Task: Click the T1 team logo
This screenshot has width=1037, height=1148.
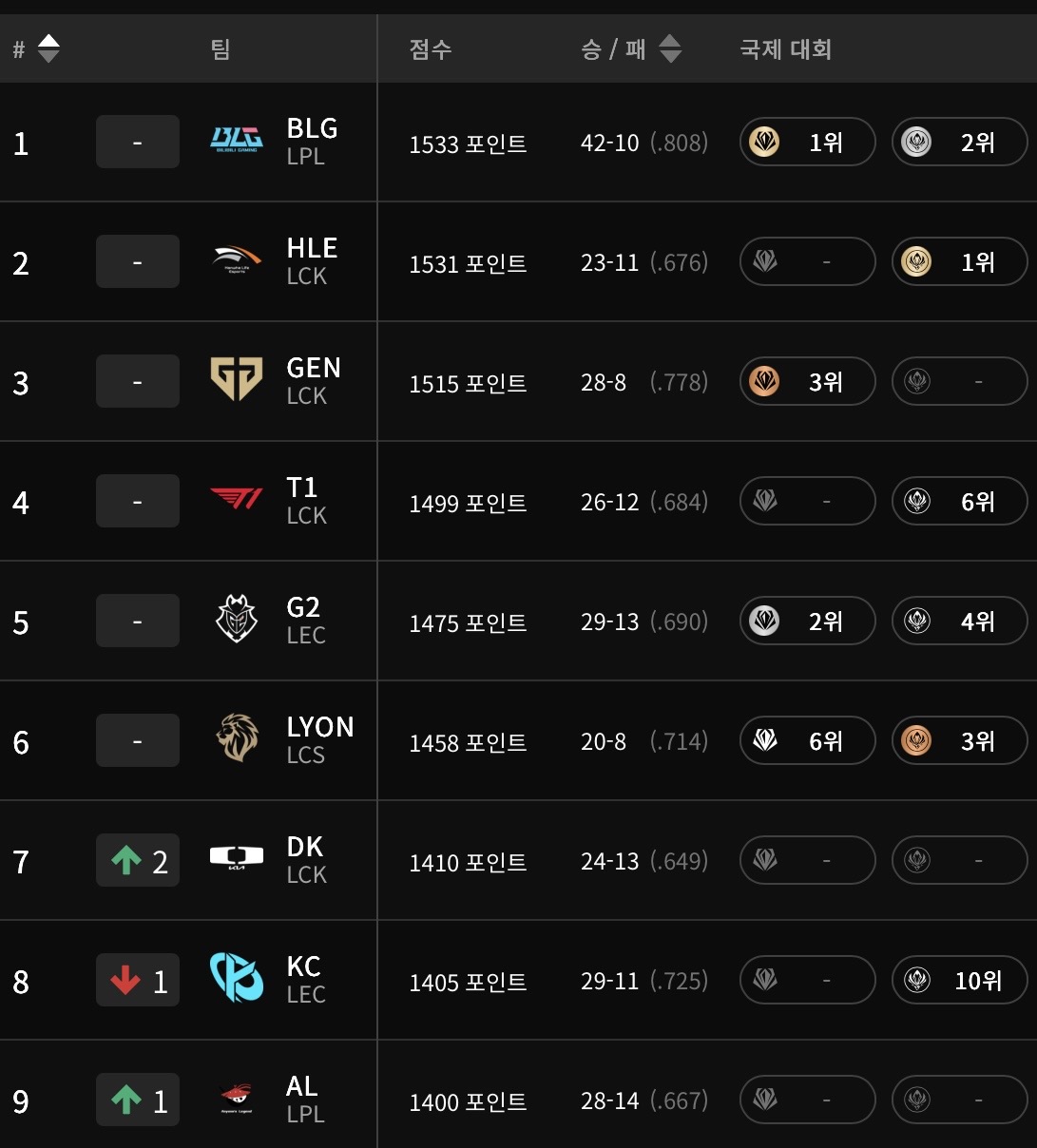Action: click(x=236, y=499)
